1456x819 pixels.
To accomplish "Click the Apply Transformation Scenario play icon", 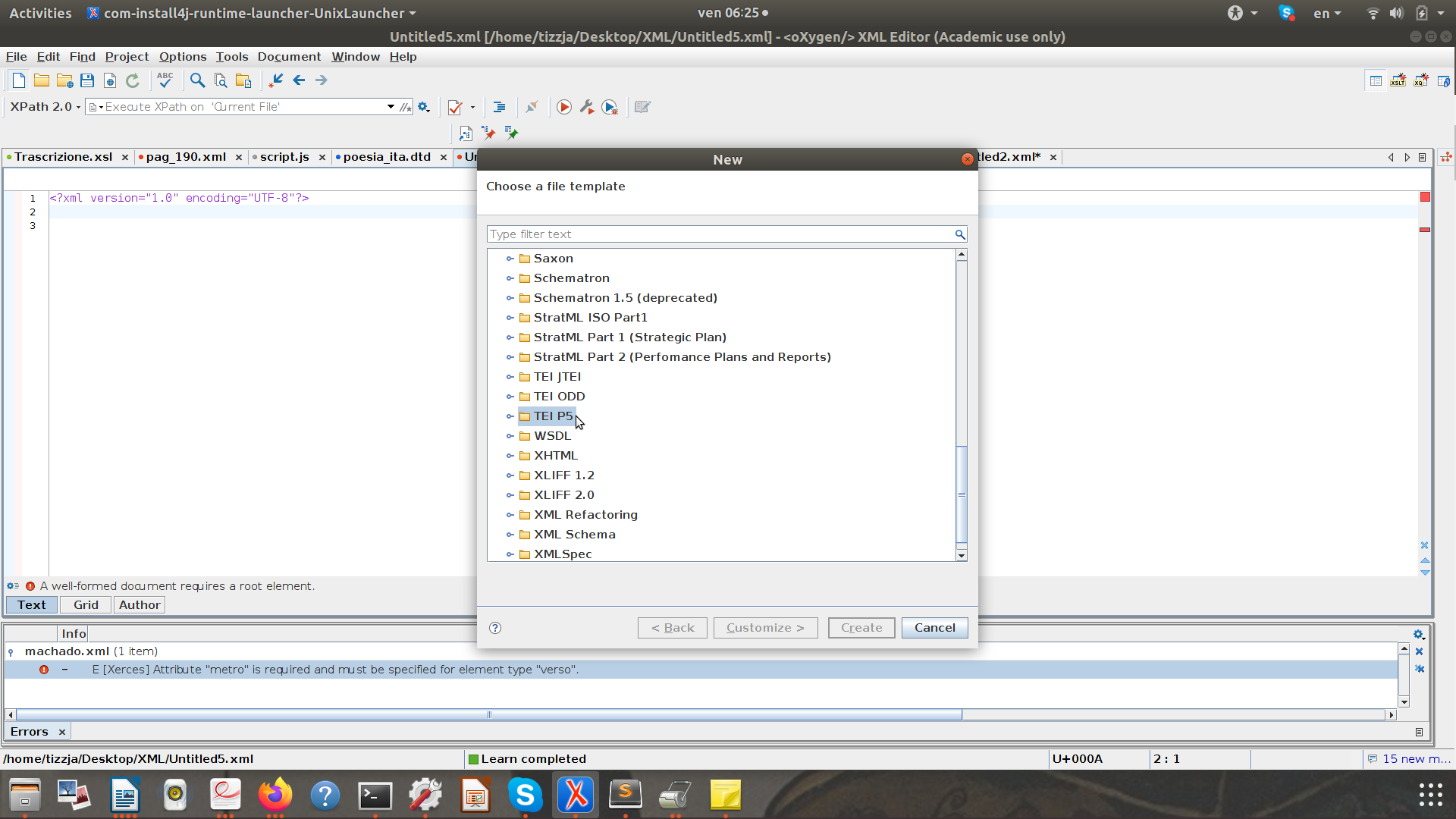I will tap(563, 108).
